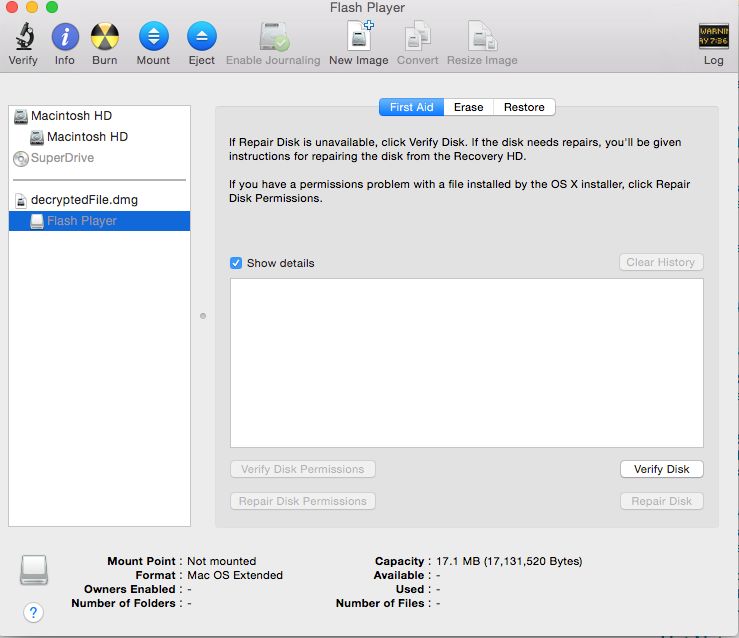Select the Flash Player volume in sidebar
Image resolution: width=739 pixels, height=638 pixels.
99,221
